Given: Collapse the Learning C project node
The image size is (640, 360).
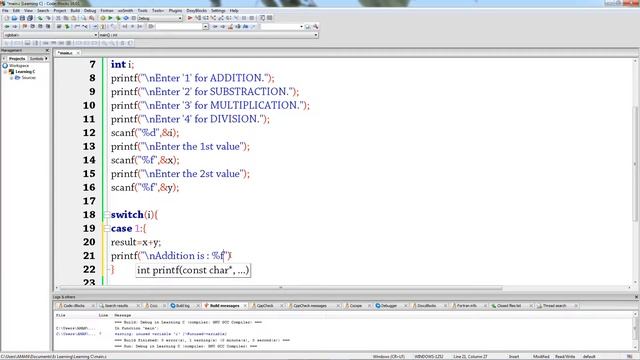Looking at the screenshot, I should coord(5,71).
